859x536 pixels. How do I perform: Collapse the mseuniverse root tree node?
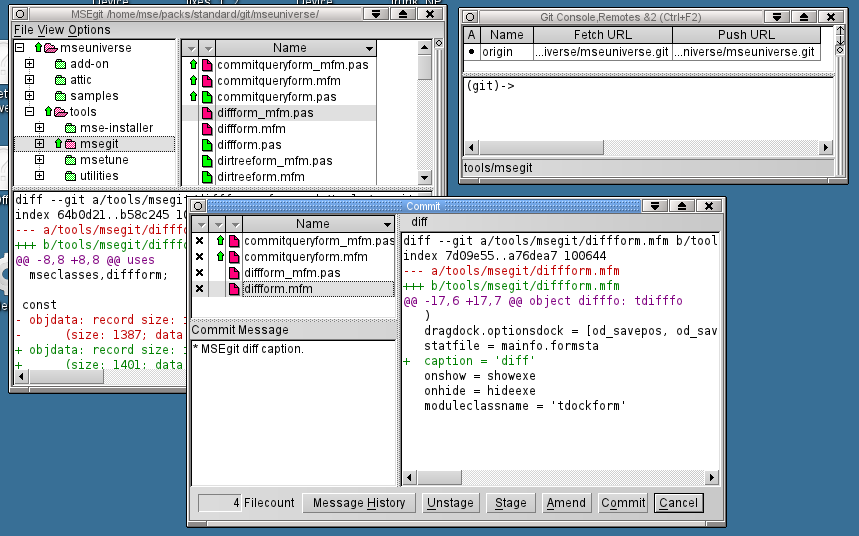20,48
